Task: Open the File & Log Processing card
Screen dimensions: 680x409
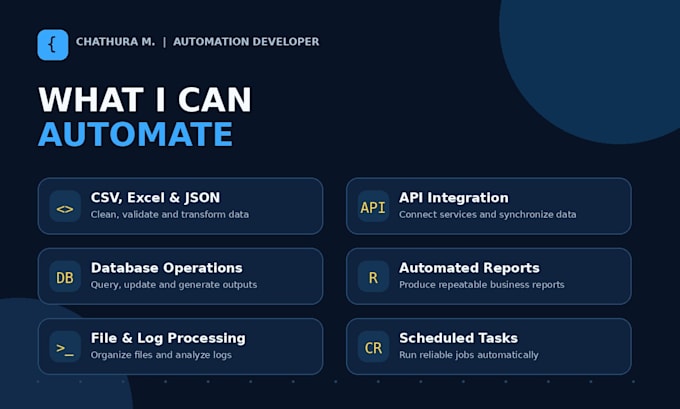Action: (180, 347)
